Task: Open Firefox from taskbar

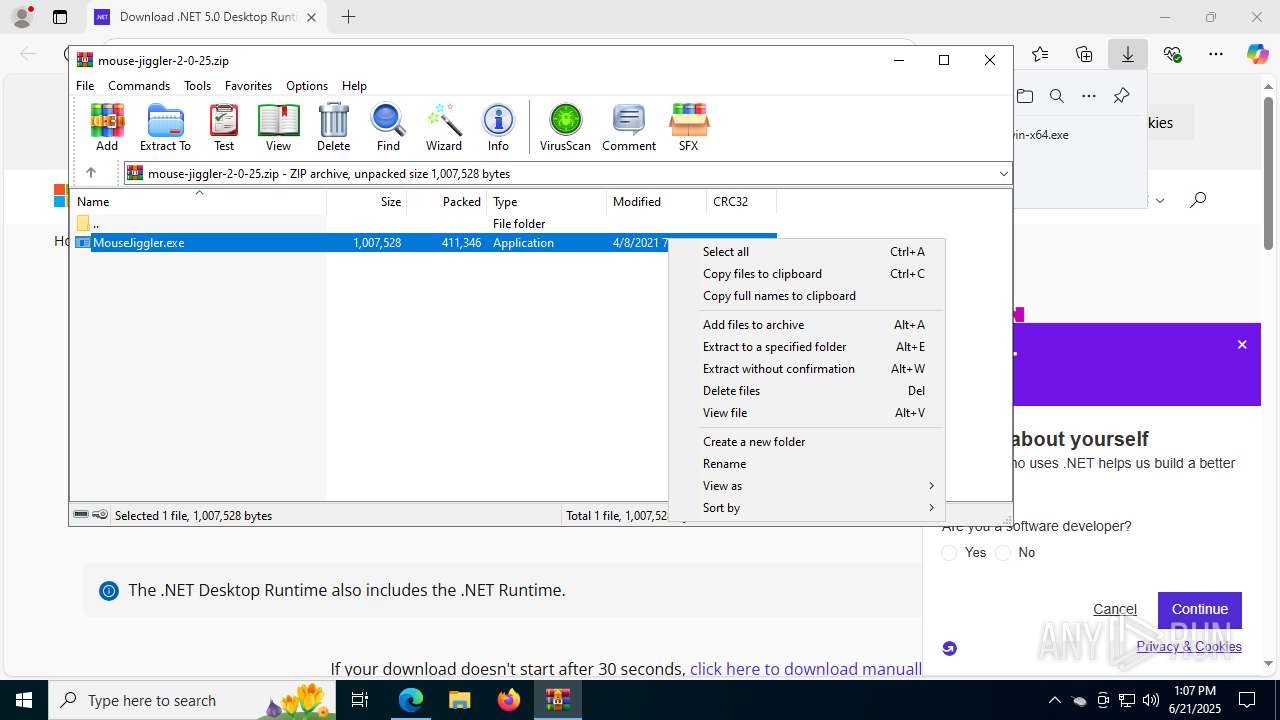Action: click(509, 700)
